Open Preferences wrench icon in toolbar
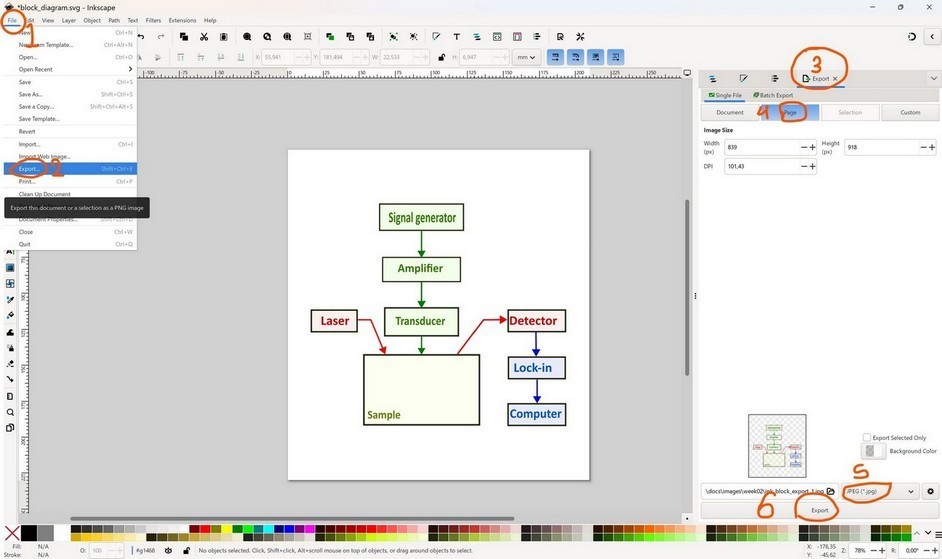The height and width of the screenshot is (559, 942). [x=580, y=37]
